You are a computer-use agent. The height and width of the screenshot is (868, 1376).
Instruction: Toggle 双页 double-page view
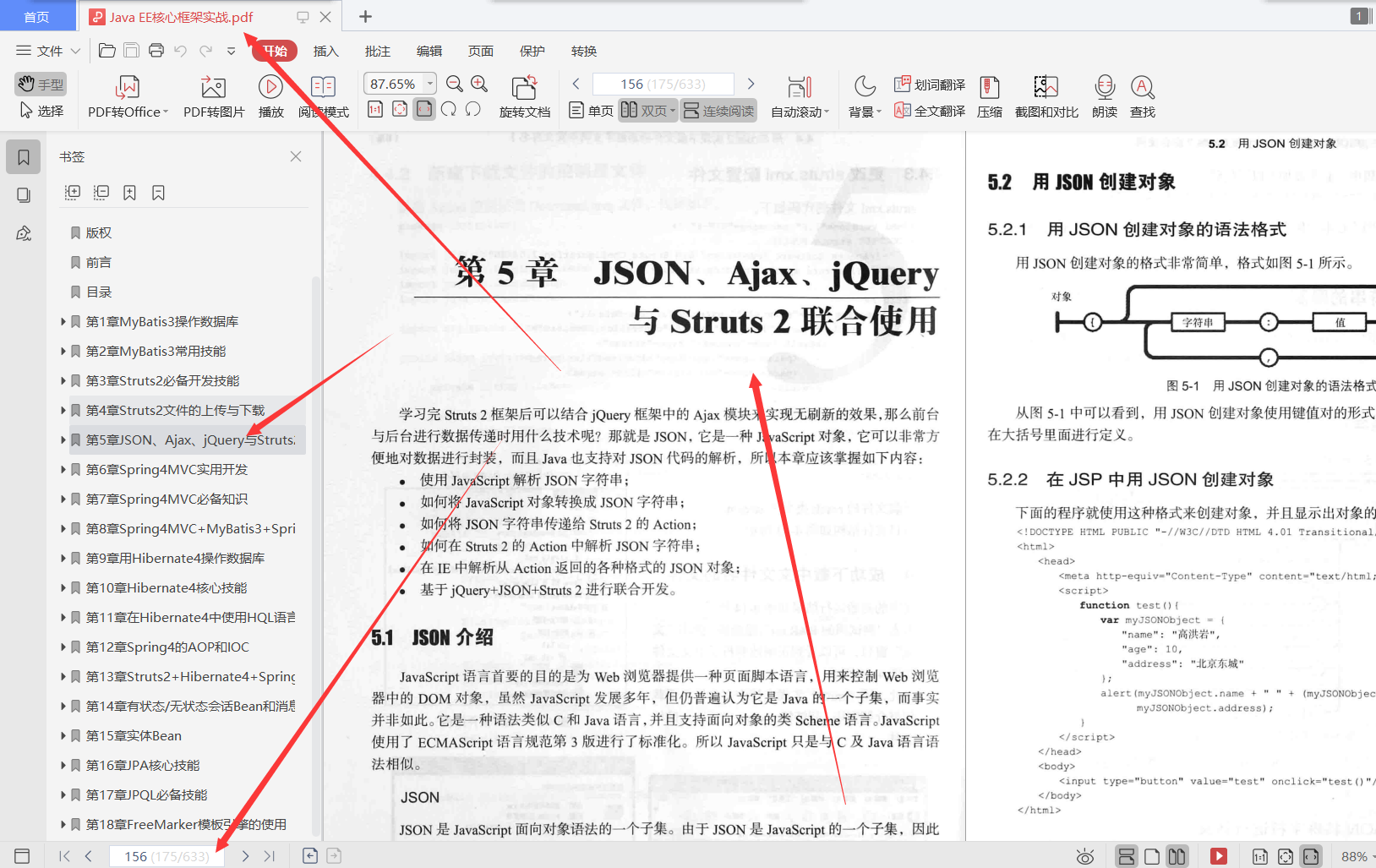tap(647, 111)
